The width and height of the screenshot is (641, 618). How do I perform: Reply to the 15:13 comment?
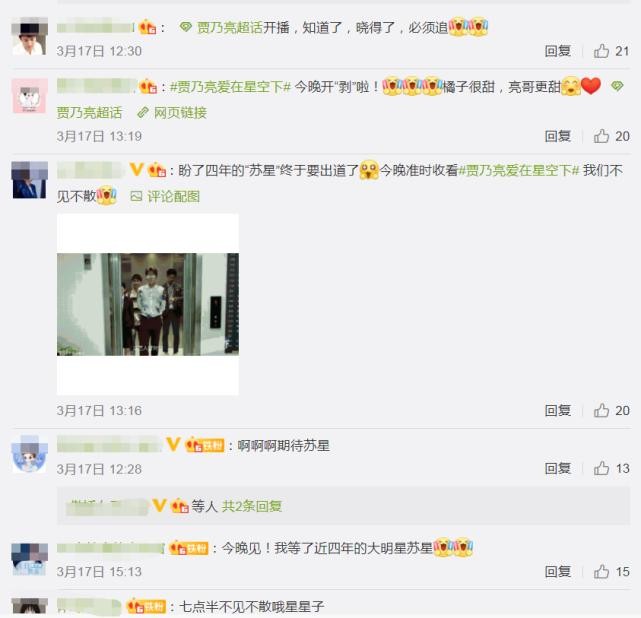558,571
